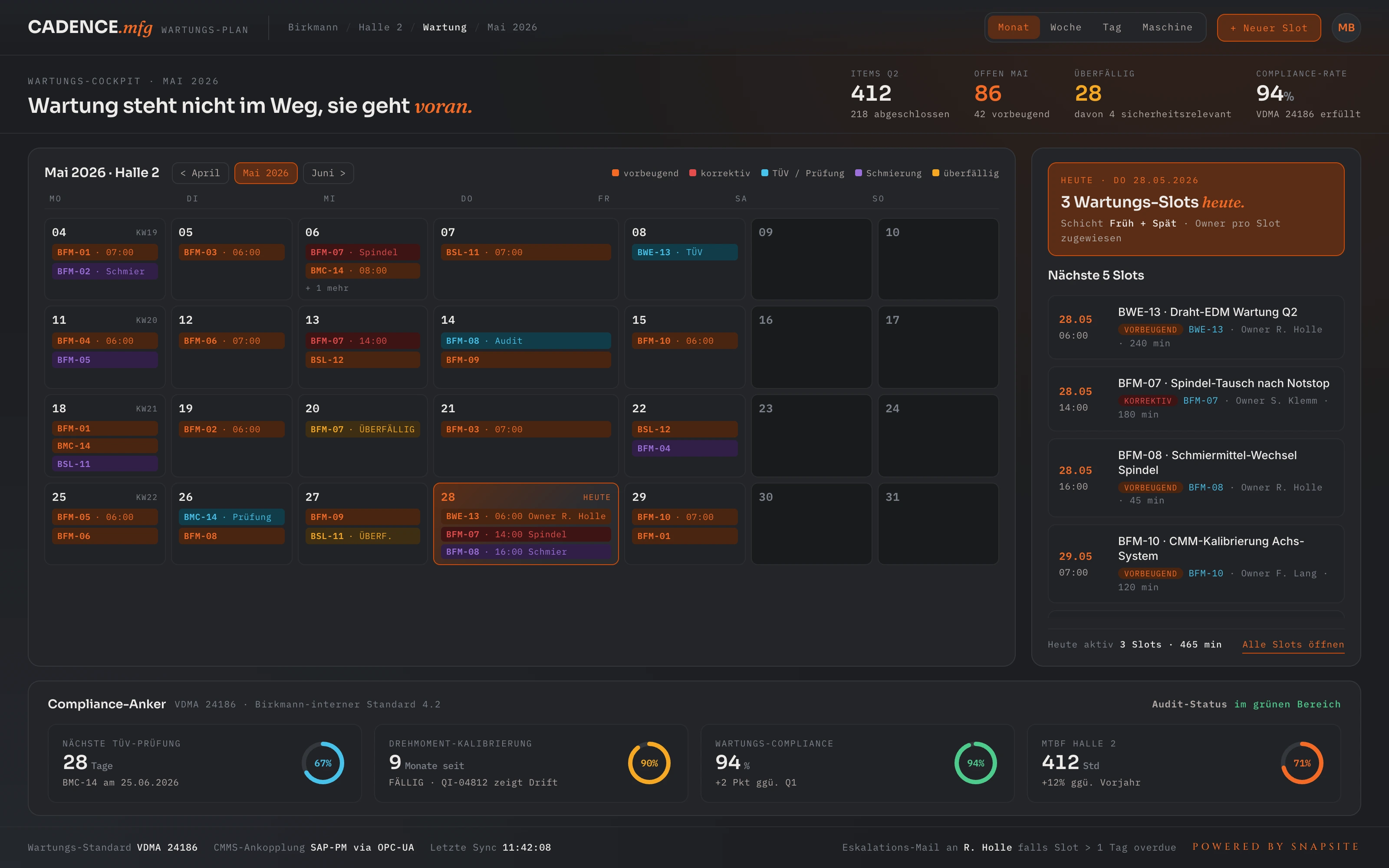Open the Alle Slots öffnen link

[x=1293, y=644]
